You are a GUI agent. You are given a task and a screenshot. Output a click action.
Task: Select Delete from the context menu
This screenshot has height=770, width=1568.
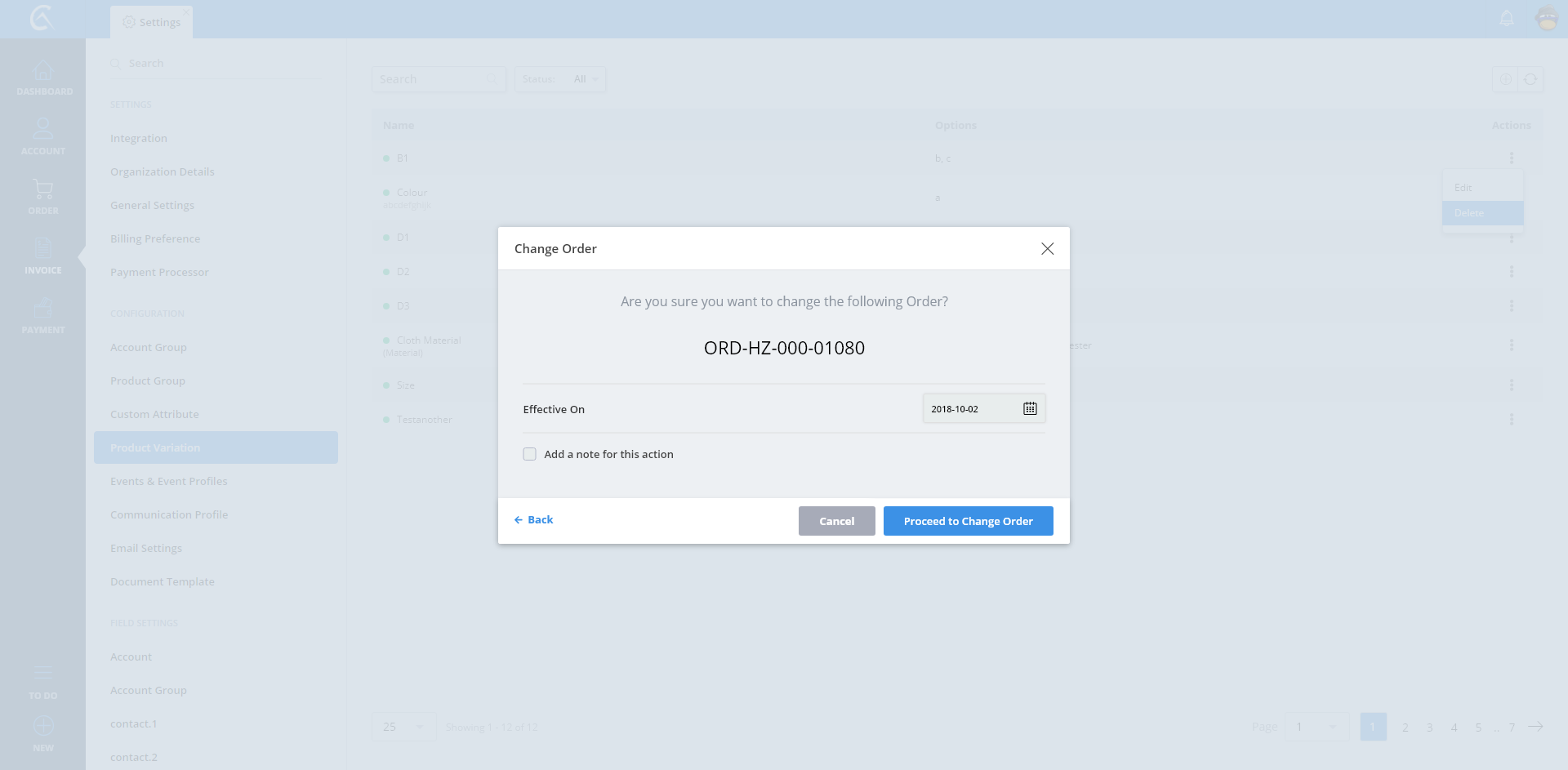[x=1481, y=213]
